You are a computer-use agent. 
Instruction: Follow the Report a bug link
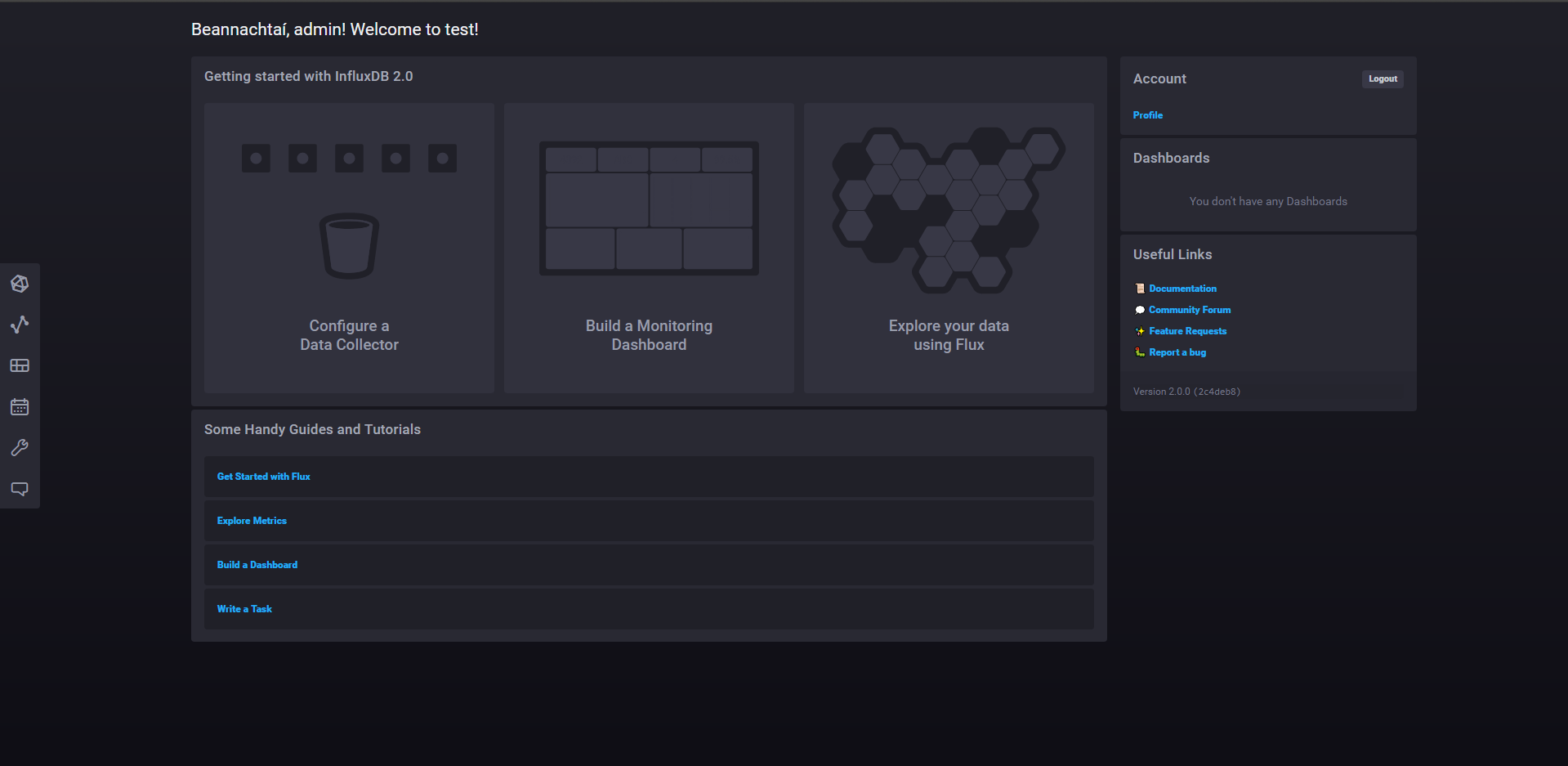point(1177,352)
